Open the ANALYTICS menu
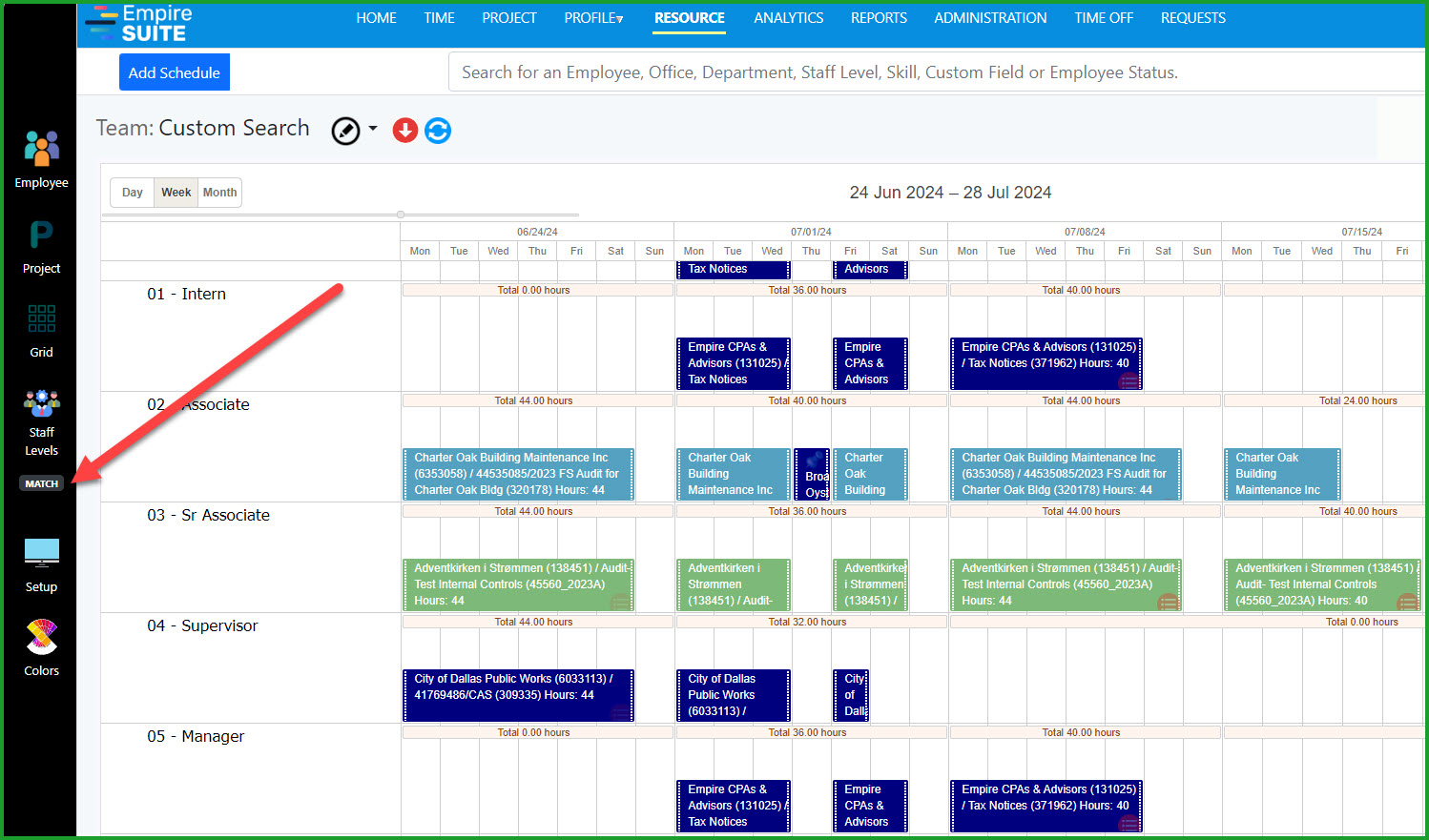Image resolution: width=1429 pixels, height=840 pixels. click(x=789, y=18)
